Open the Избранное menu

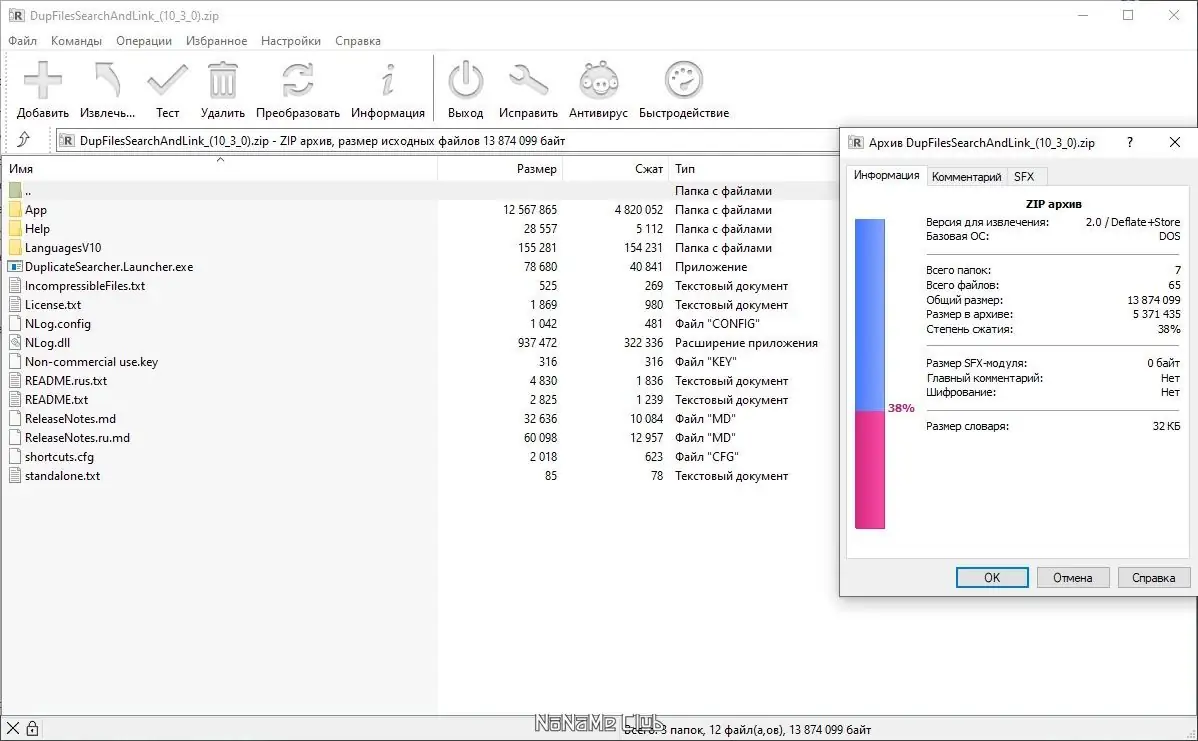click(x=216, y=40)
